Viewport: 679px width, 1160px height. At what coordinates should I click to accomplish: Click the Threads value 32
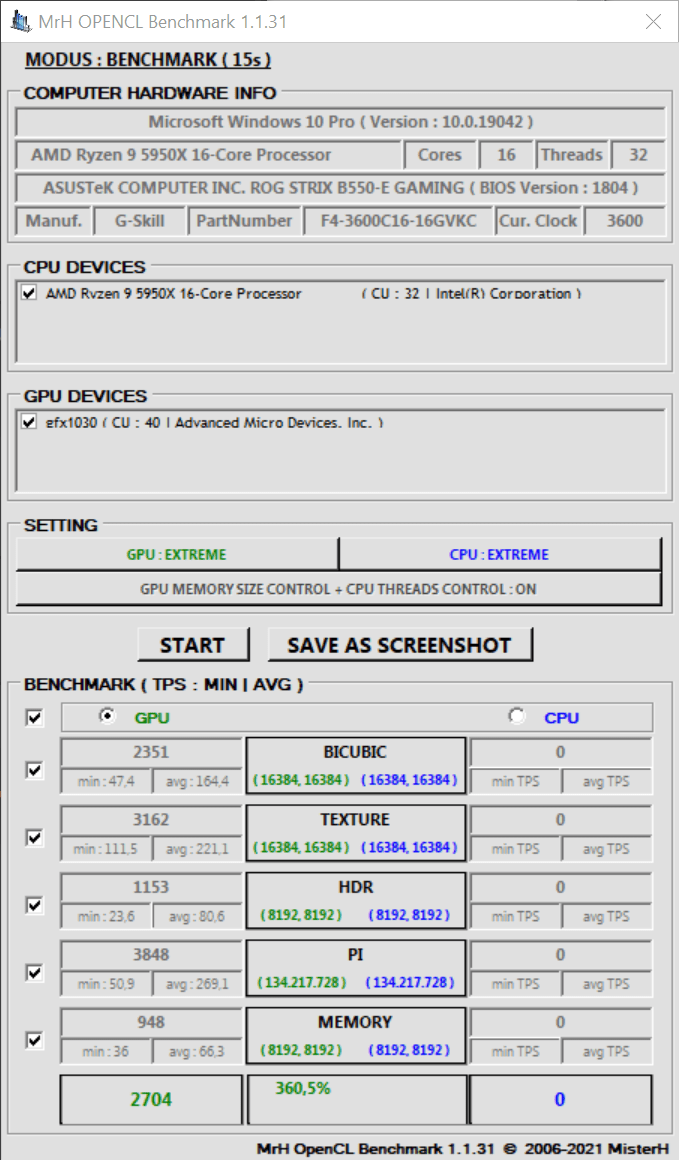click(638, 155)
